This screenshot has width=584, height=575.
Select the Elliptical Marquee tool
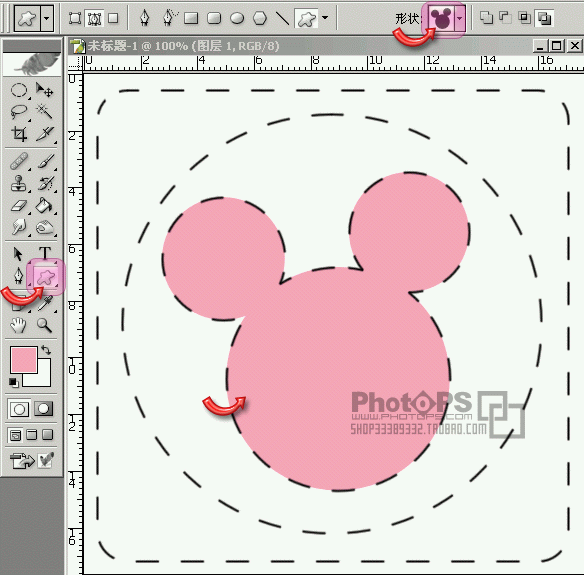coord(19,90)
